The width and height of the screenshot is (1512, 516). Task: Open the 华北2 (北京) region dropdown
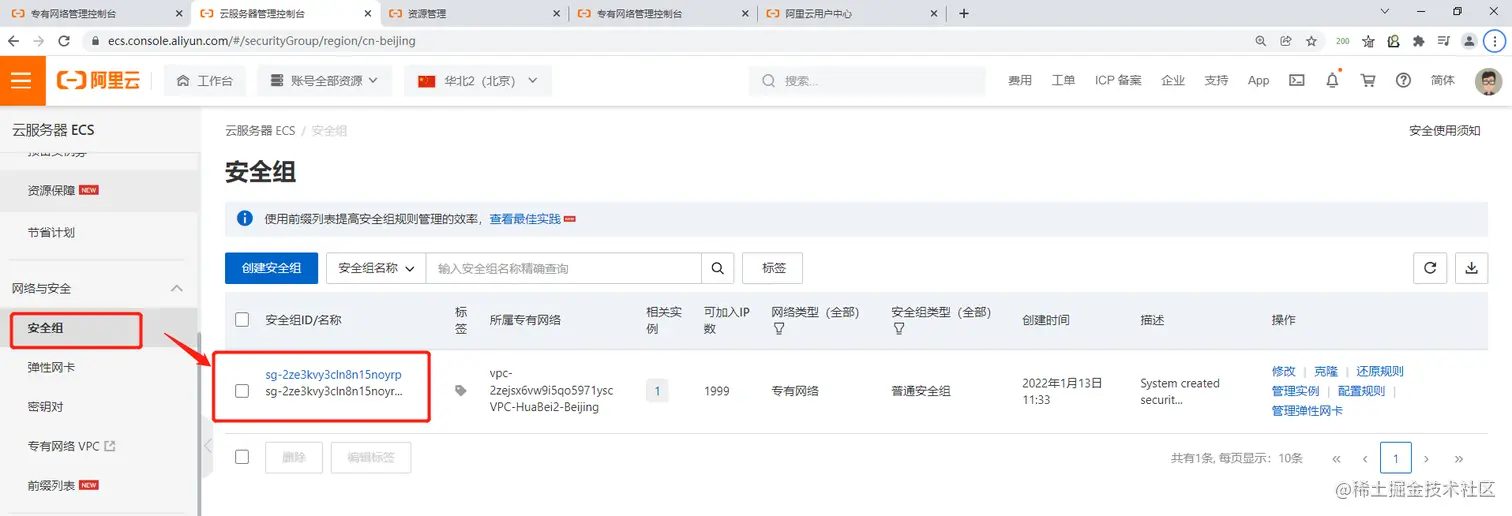point(478,81)
